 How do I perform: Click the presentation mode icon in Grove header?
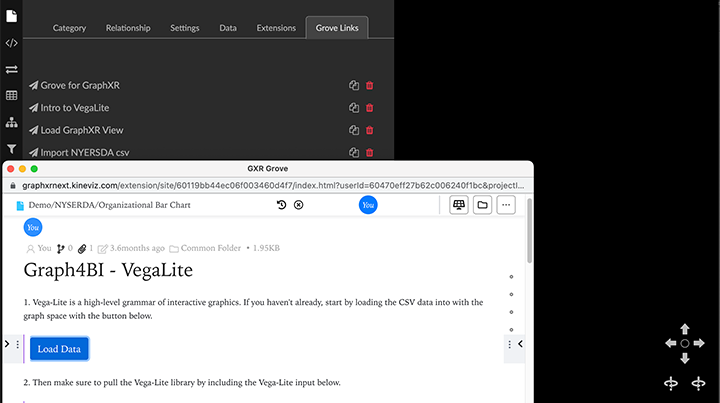(459, 205)
